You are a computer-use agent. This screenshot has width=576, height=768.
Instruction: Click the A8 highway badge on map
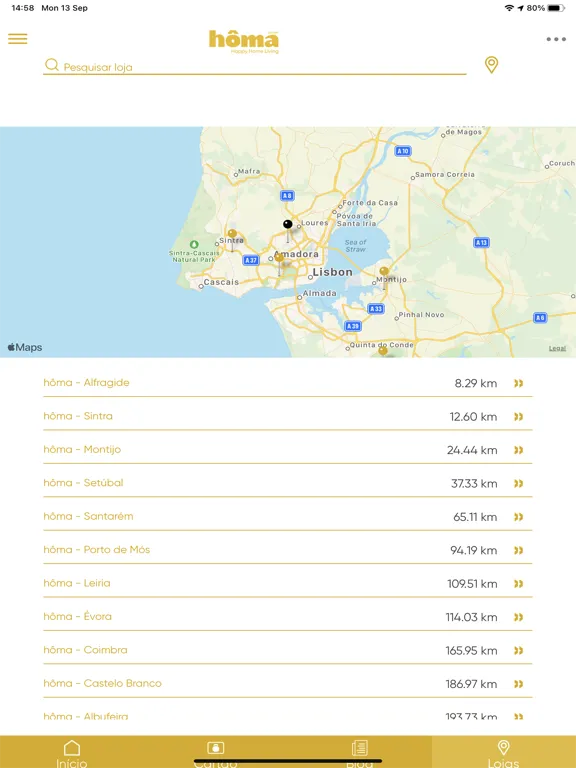click(x=287, y=195)
